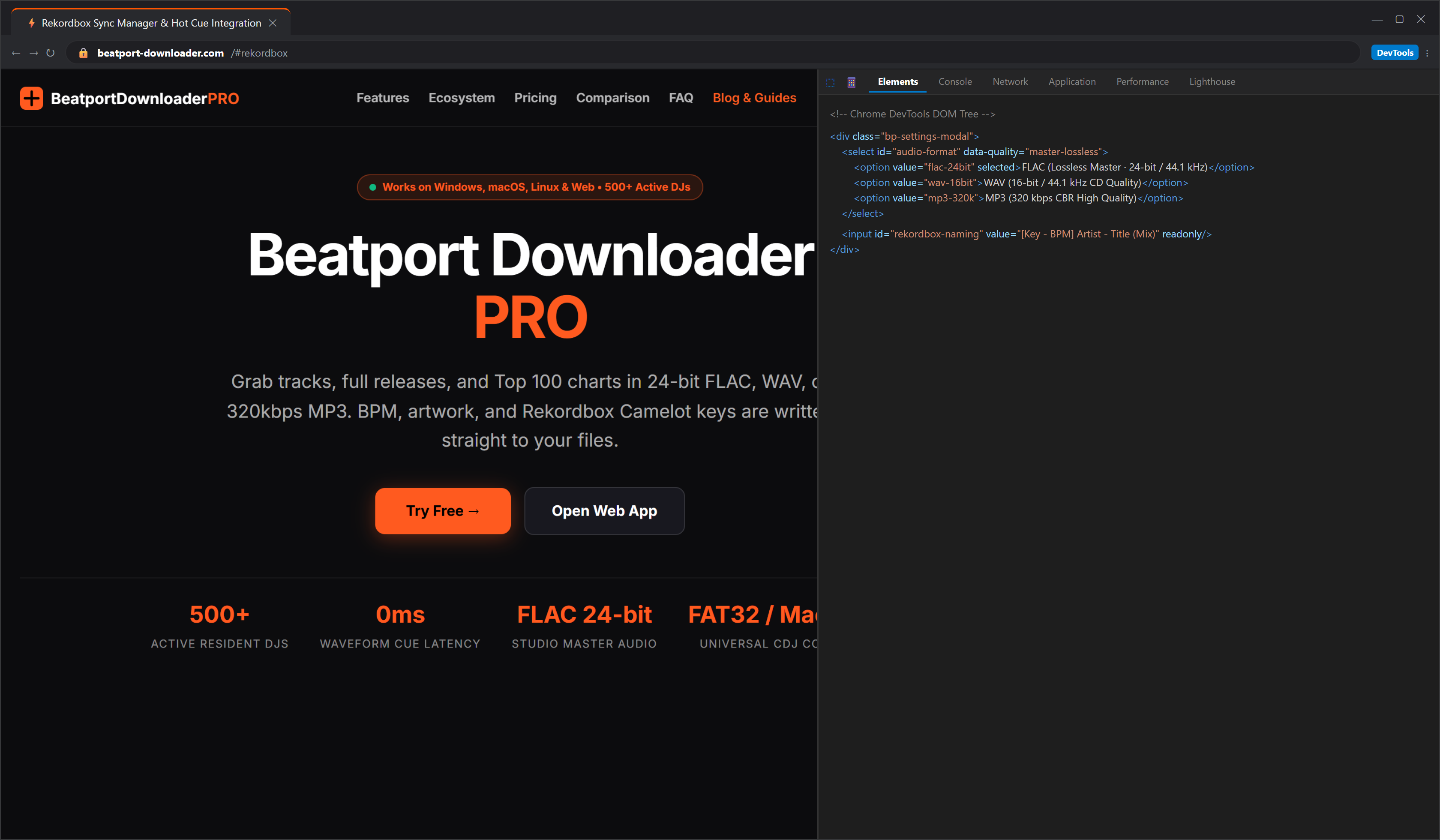Image resolution: width=1440 pixels, height=840 pixels.
Task: Open the browser three-dot menu
Action: (1427, 53)
